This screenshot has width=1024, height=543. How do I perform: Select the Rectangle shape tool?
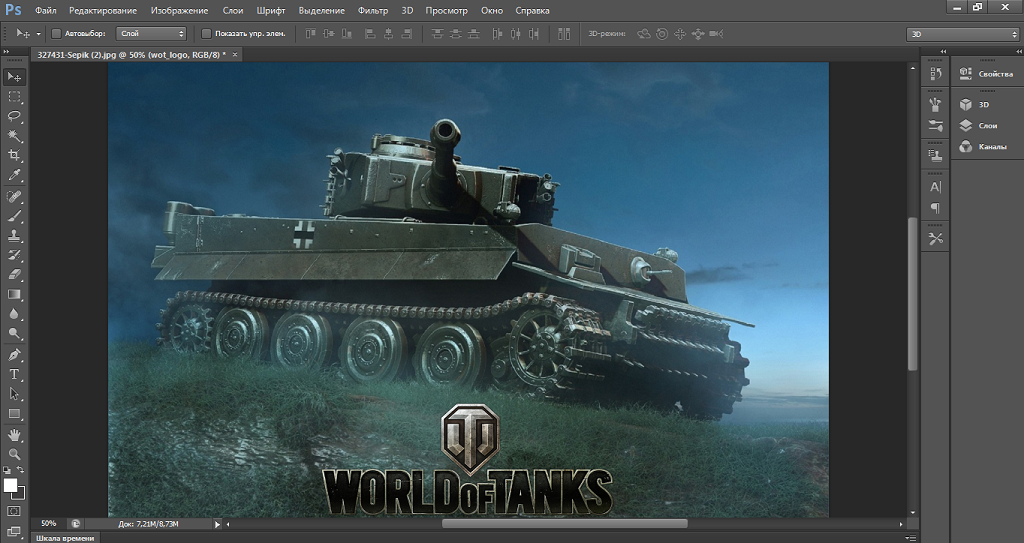tap(14, 414)
